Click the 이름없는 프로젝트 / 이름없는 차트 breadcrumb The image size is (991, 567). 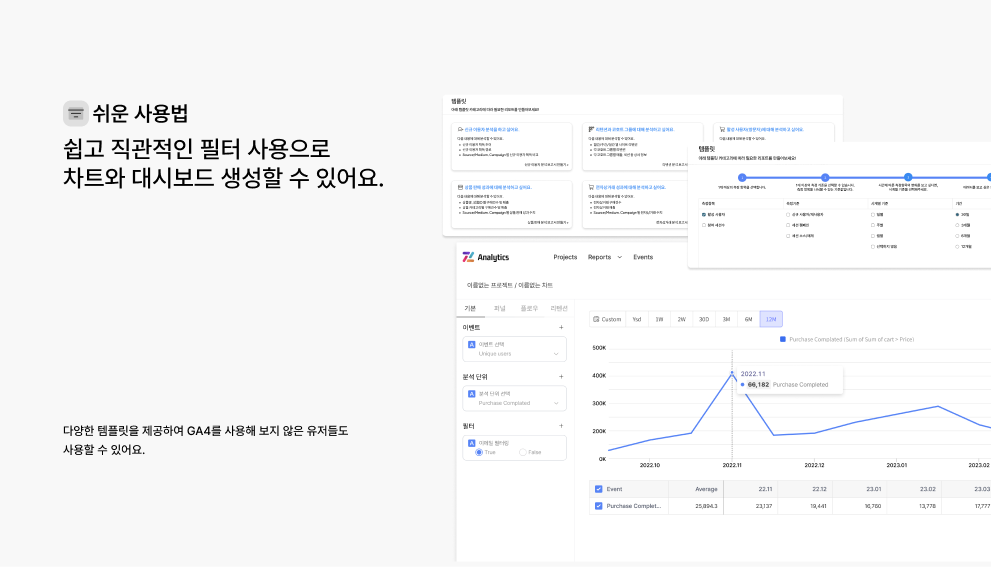[x=509, y=286]
